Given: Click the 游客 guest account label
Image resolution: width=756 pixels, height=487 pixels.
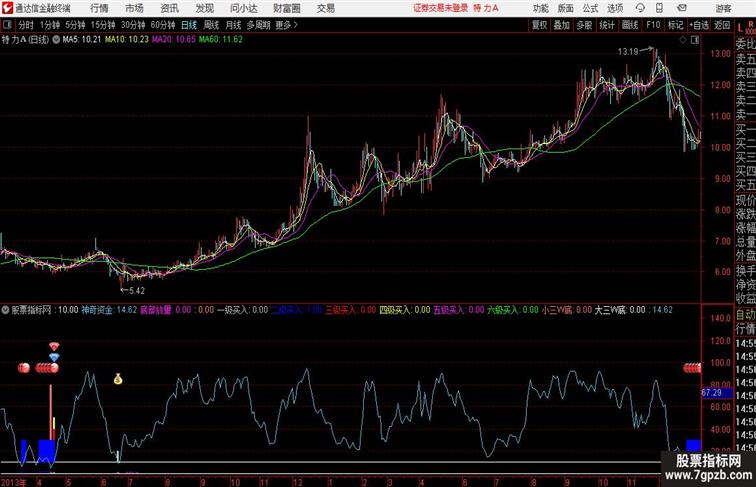Looking at the screenshot, I should (723, 8).
